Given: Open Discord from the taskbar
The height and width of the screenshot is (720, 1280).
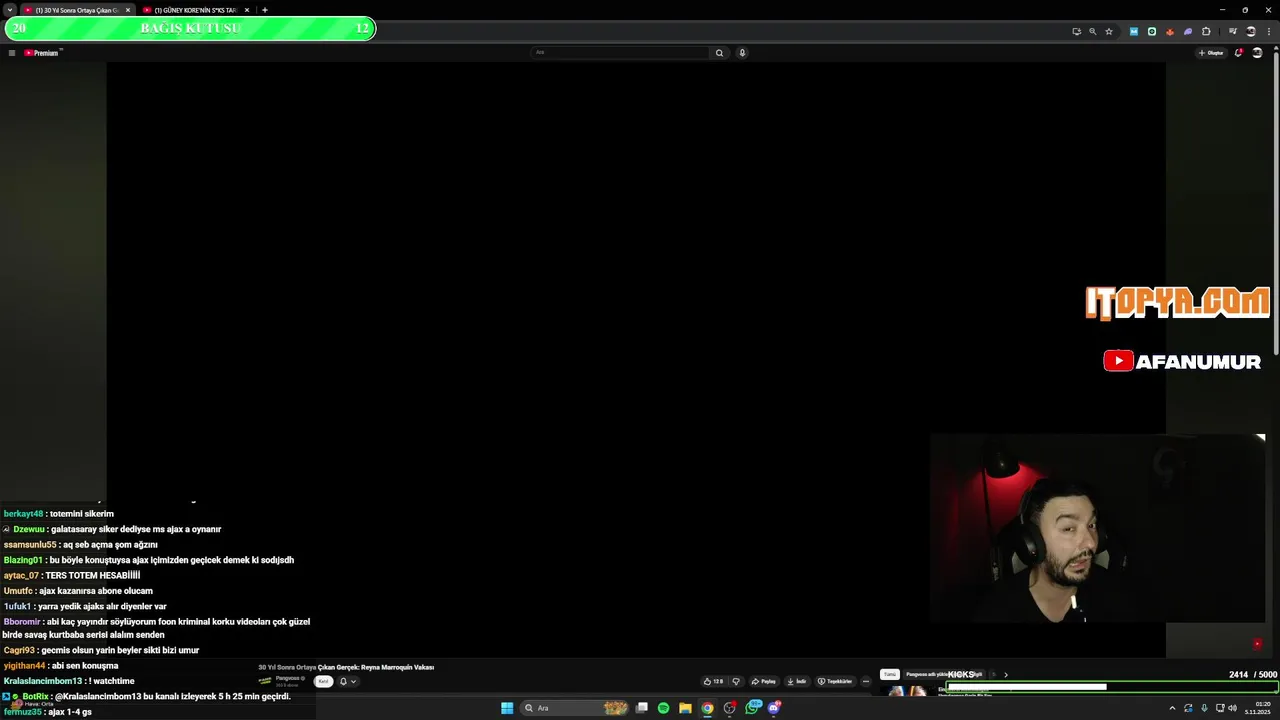Looking at the screenshot, I should (x=774, y=708).
